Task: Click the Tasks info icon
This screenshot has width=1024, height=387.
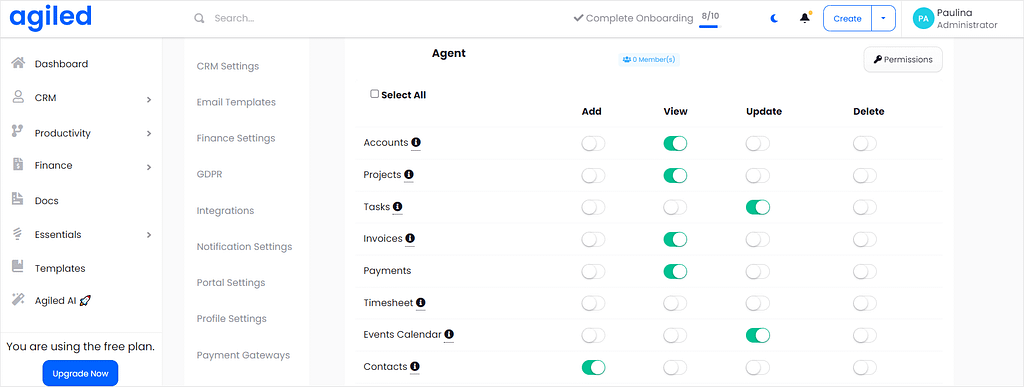Action: coord(398,207)
